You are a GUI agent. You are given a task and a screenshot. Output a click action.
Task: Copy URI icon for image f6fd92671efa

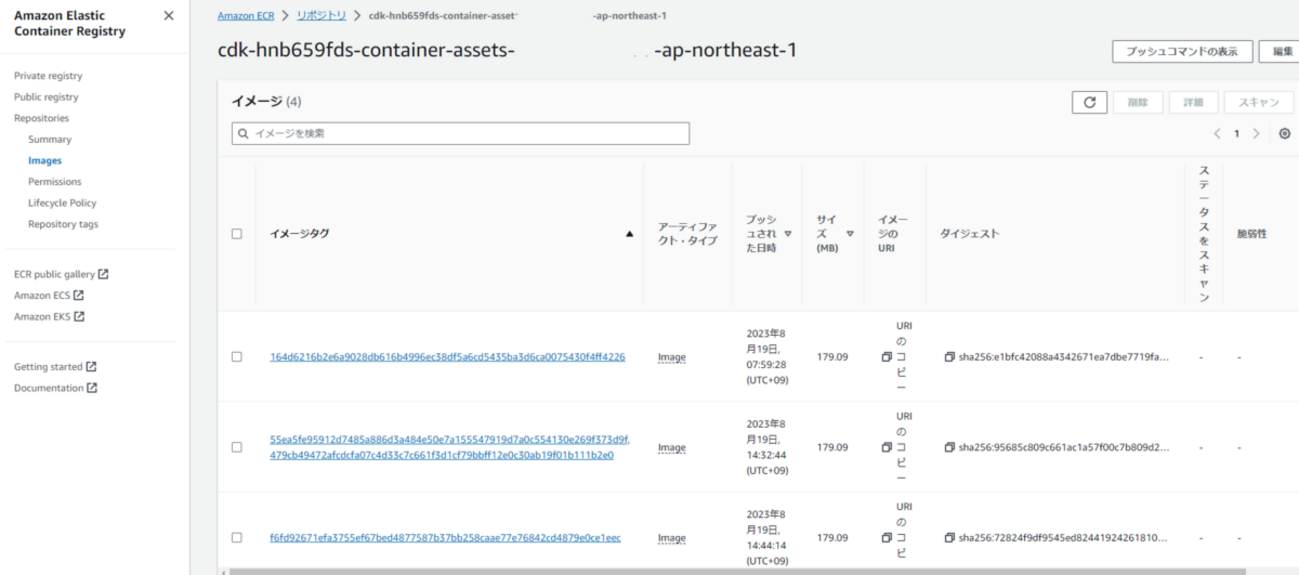pos(886,538)
